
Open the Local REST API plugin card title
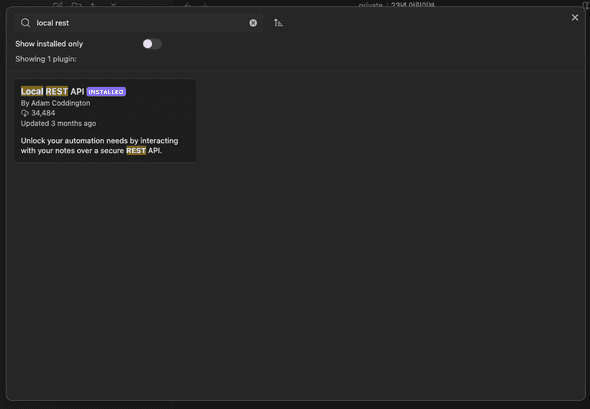[x=52, y=91]
